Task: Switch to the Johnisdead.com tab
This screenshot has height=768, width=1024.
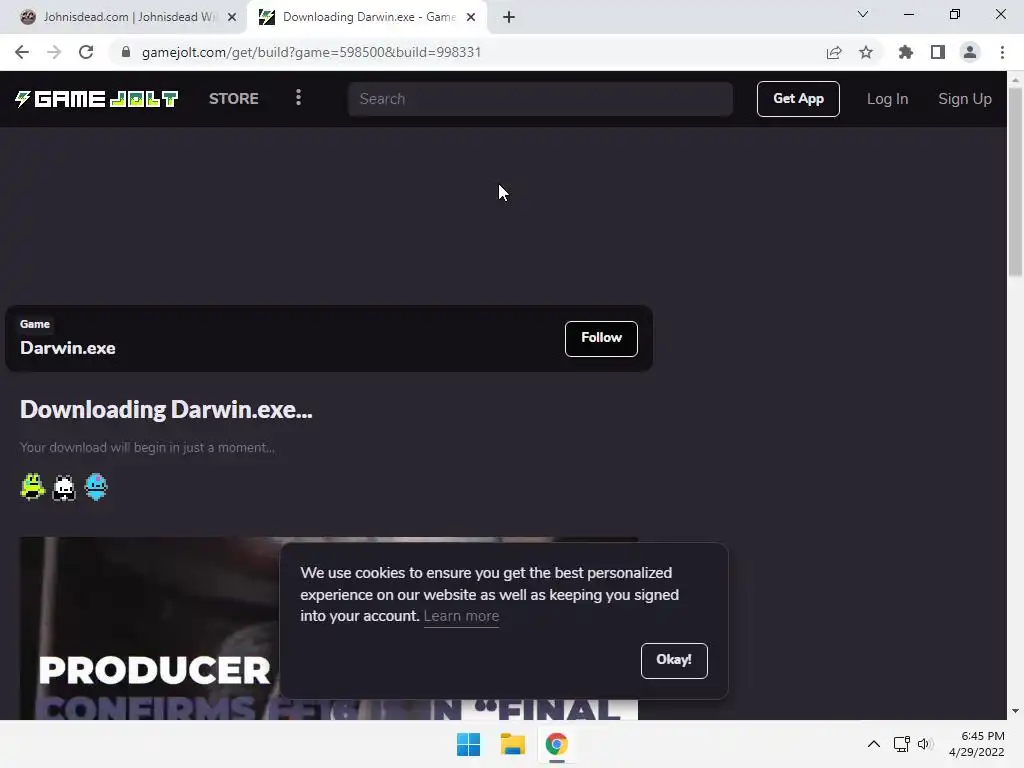Action: pos(127,17)
